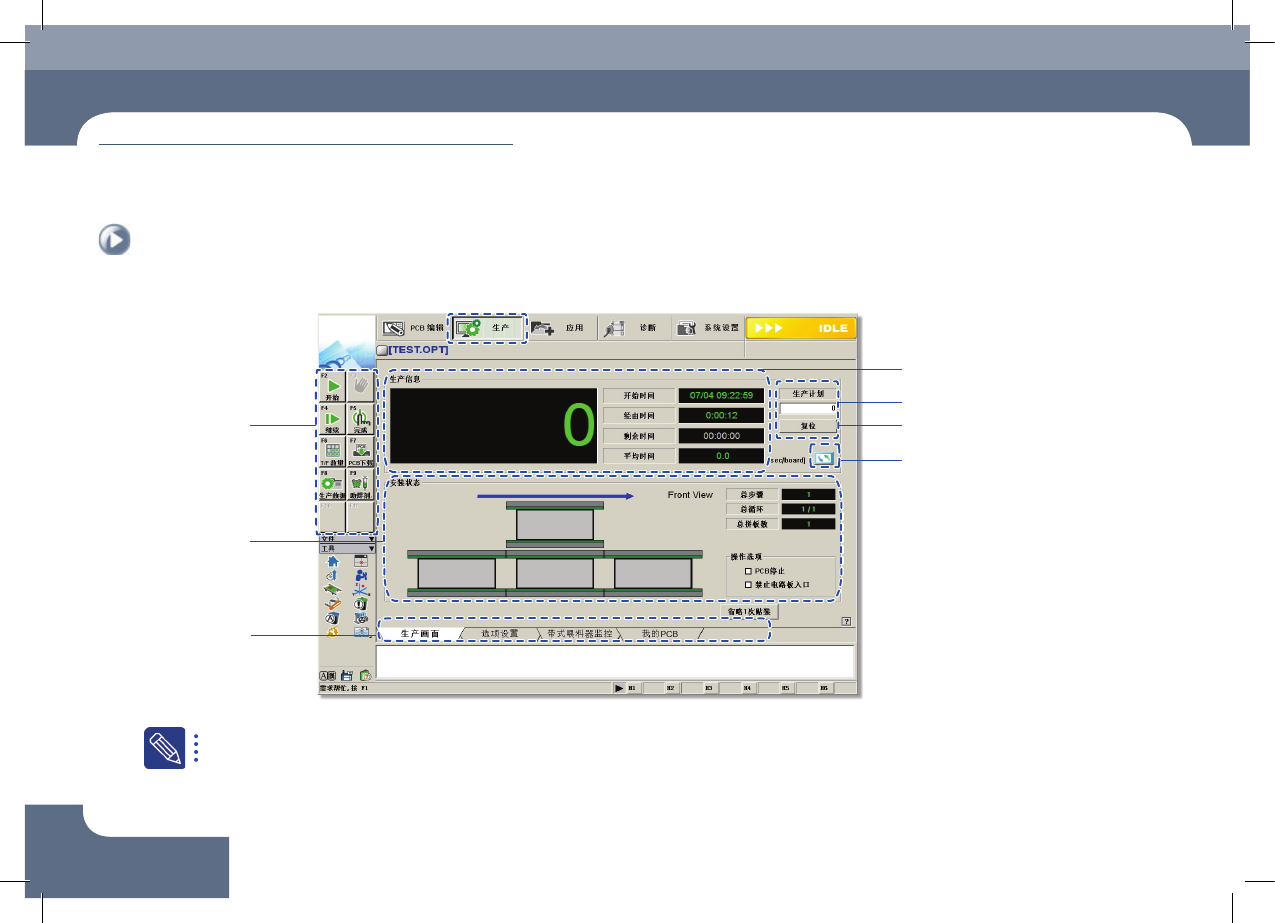Click the A例 icon at bottom left
Screen dimensions: 1275x923
coord(327,676)
